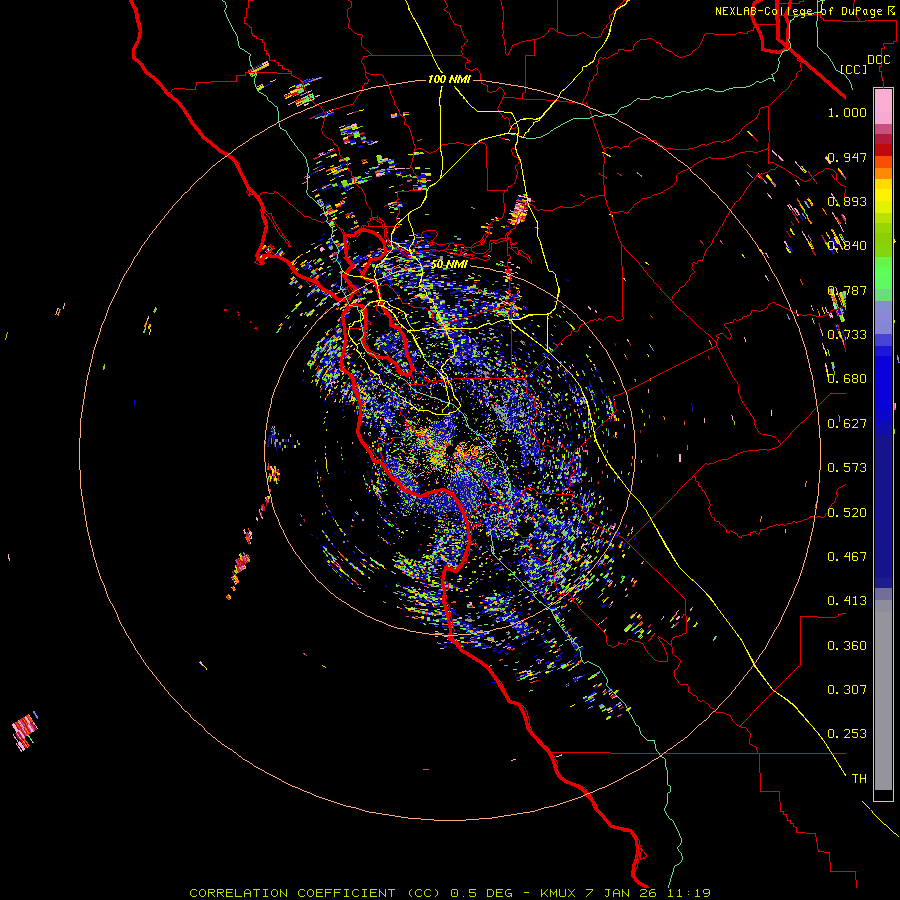The width and height of the screenshot is (900, 900).
Task: Click the 1.000 value on color scale
Action: tap(847, 112)
